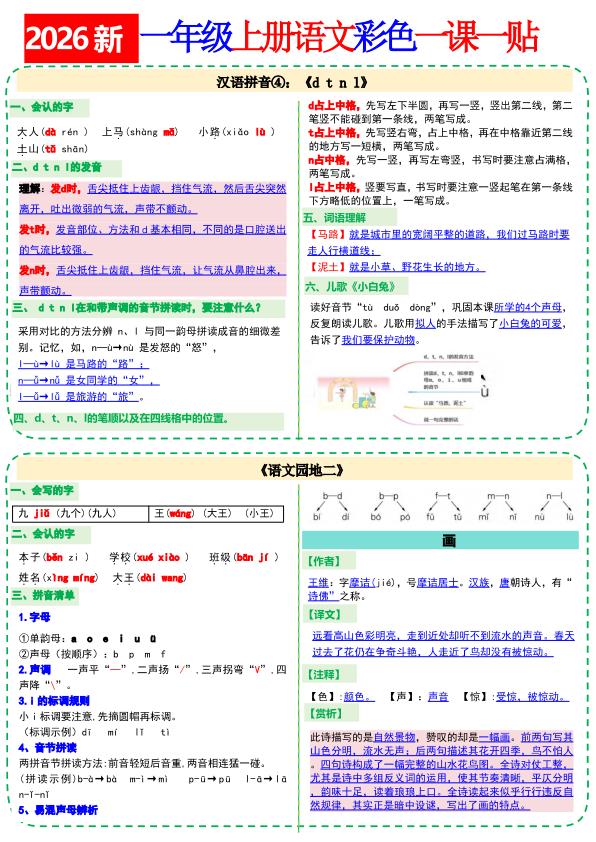Open the underlined link "受惊、被惊动。"
Viewport: 596px width, 842px height.
(x=532, y=696)
